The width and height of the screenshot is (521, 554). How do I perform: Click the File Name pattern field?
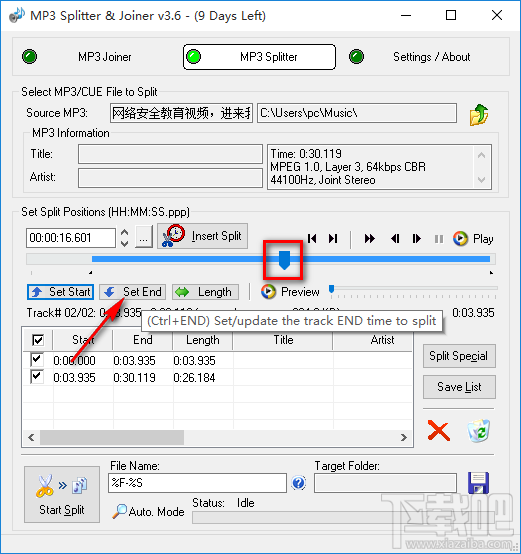click(197, 483)
